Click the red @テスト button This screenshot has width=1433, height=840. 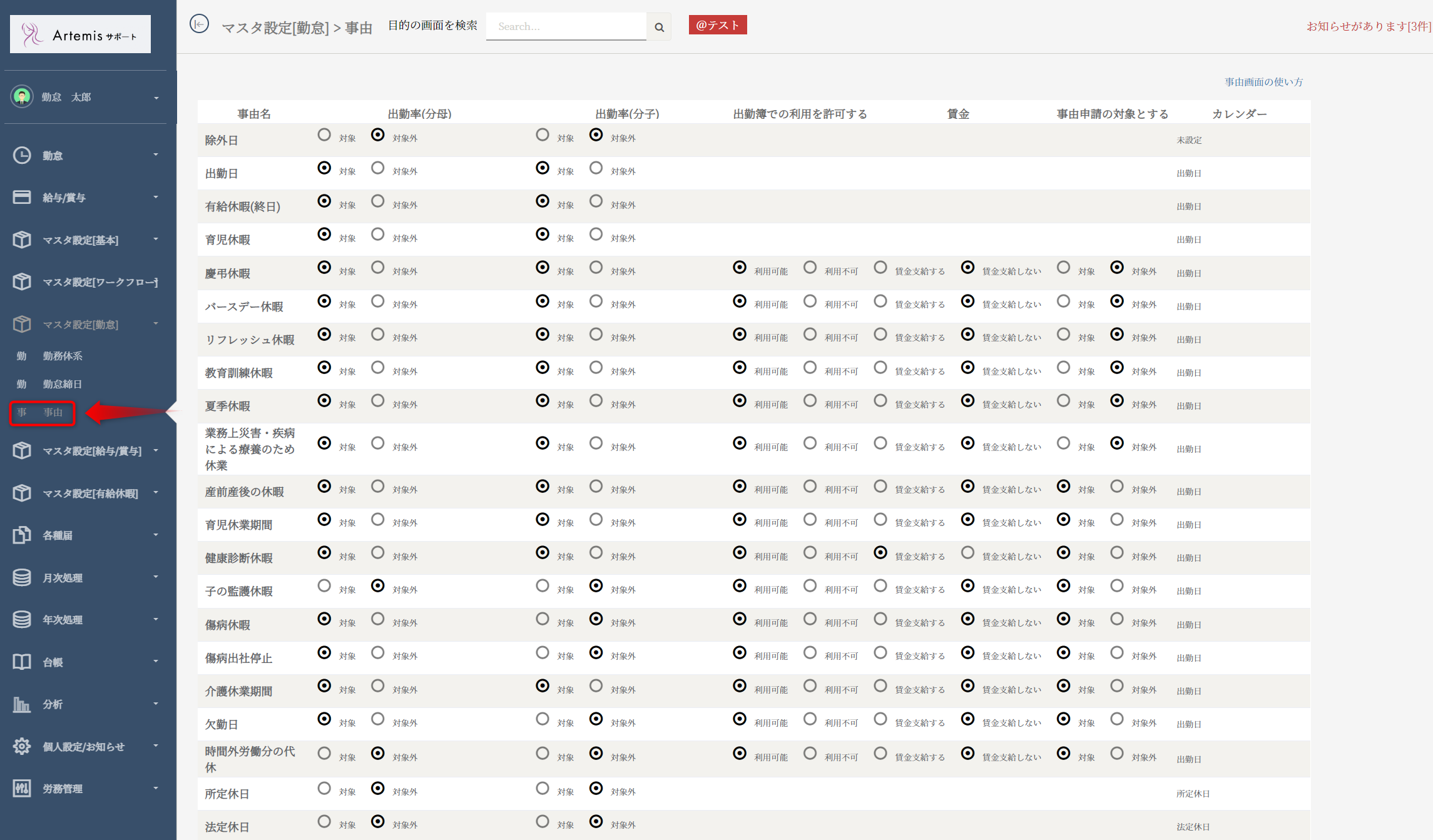point(717,25)
